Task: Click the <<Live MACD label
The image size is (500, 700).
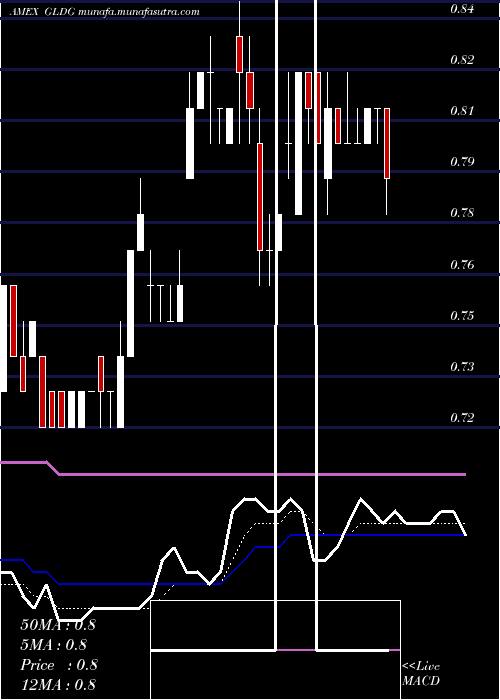Action: click(421, 674)
